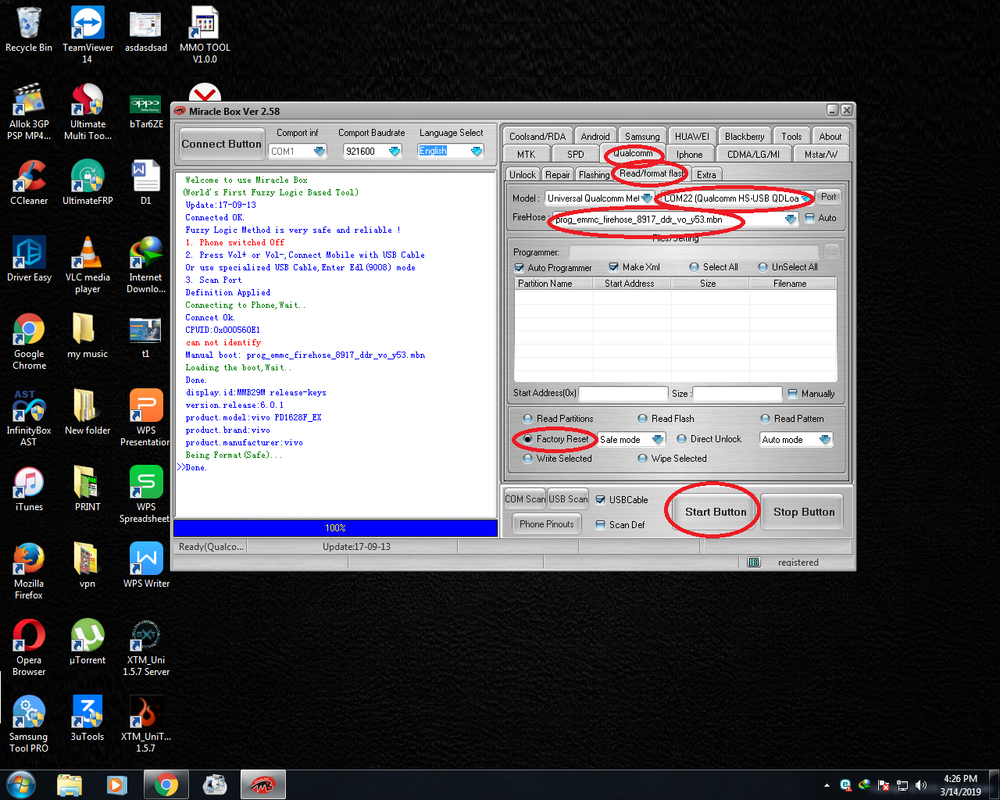The image size is (1000, 800).
Task: Open the my music folder
Action: [87, 336]
